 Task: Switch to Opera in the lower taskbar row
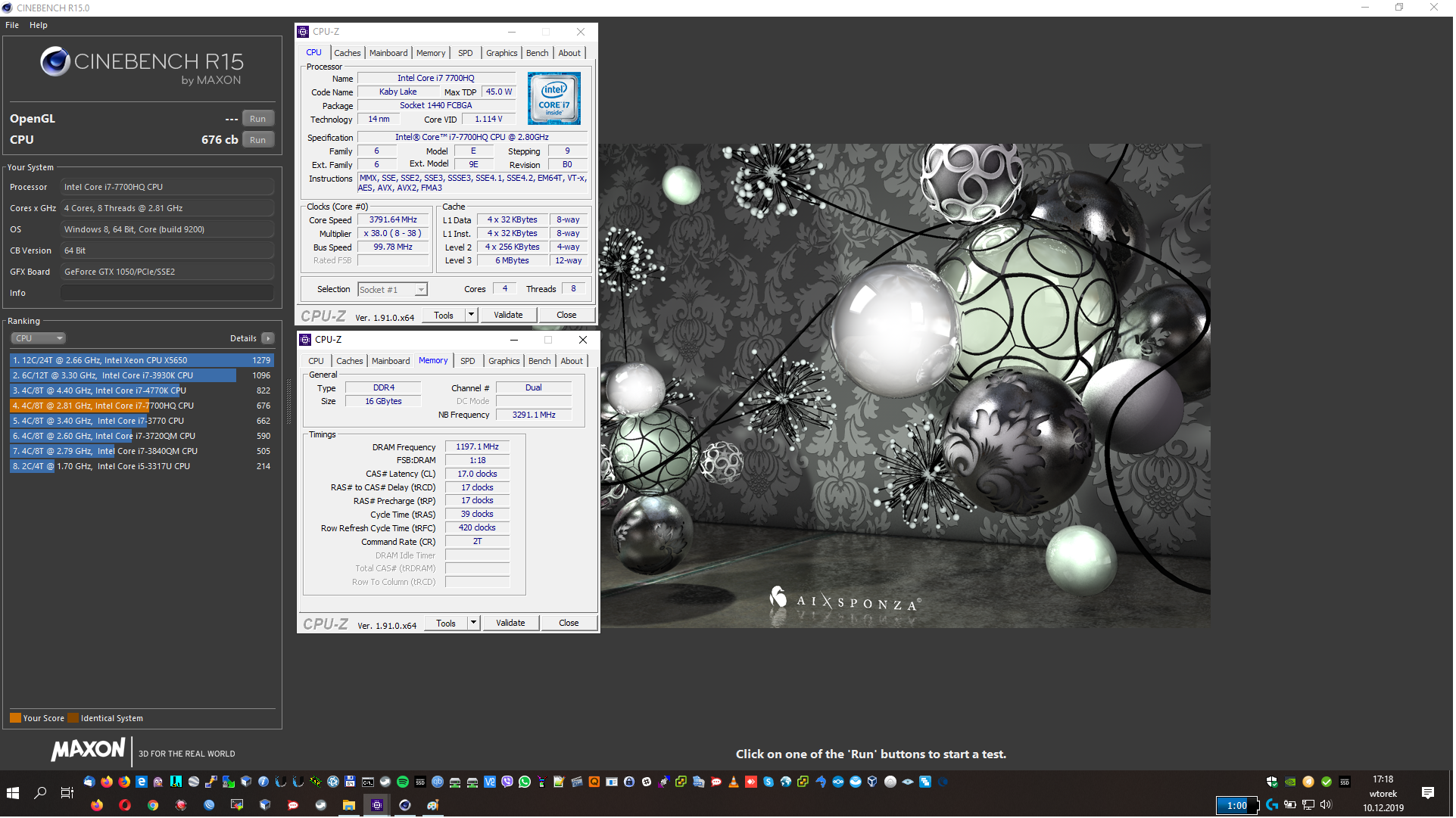125,806
